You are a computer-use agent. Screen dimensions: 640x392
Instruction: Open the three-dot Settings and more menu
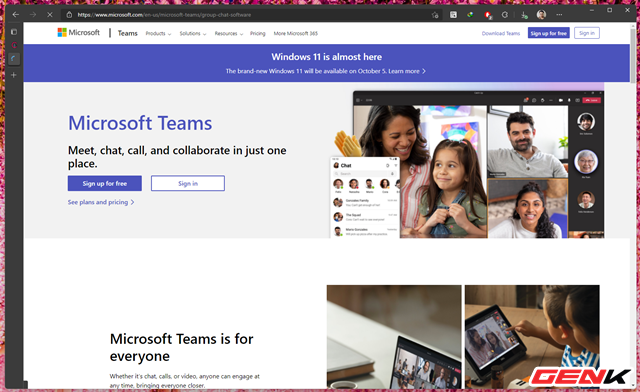[x=559, y=15]
